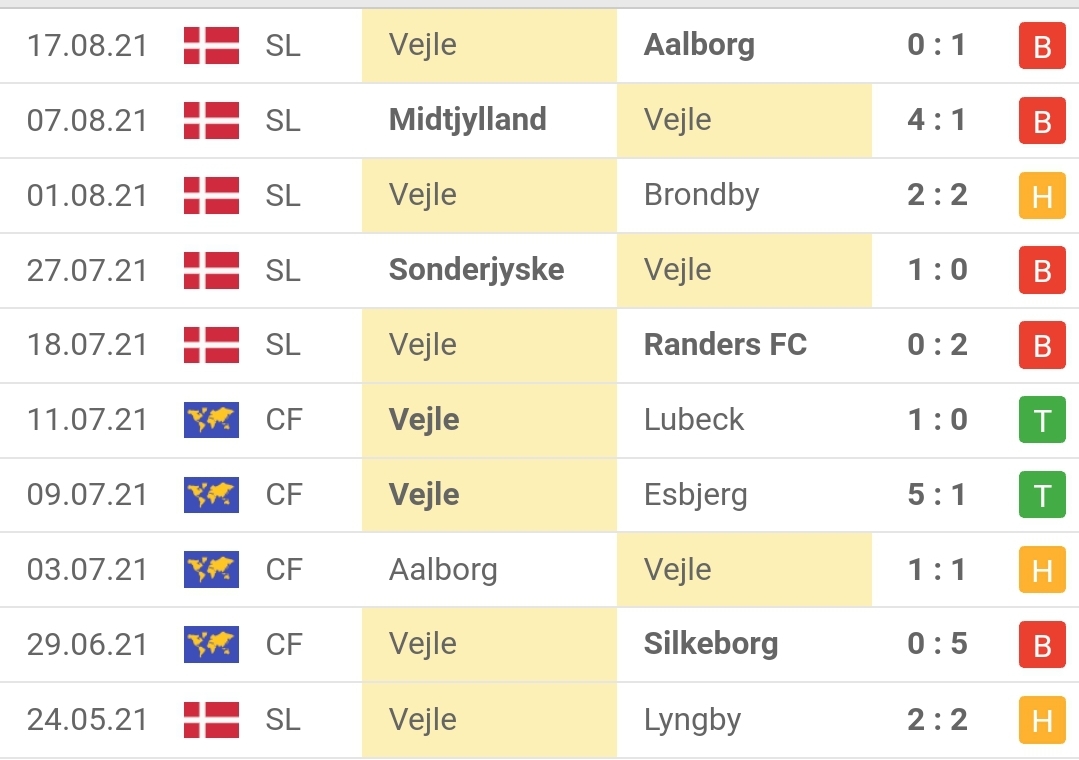This screenshot has height=760, width=1079.
Task: Click the date 24.05.21
Action: tap(88, 719)
